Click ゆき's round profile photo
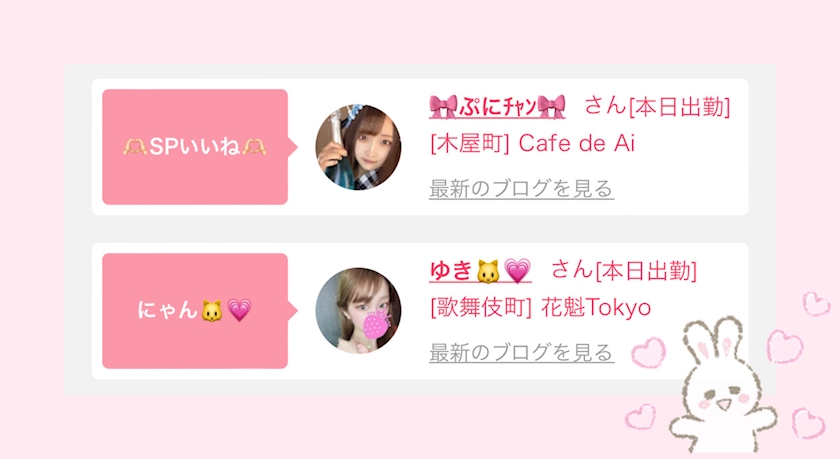Viewport: 840px width, 459px height. 358,311
